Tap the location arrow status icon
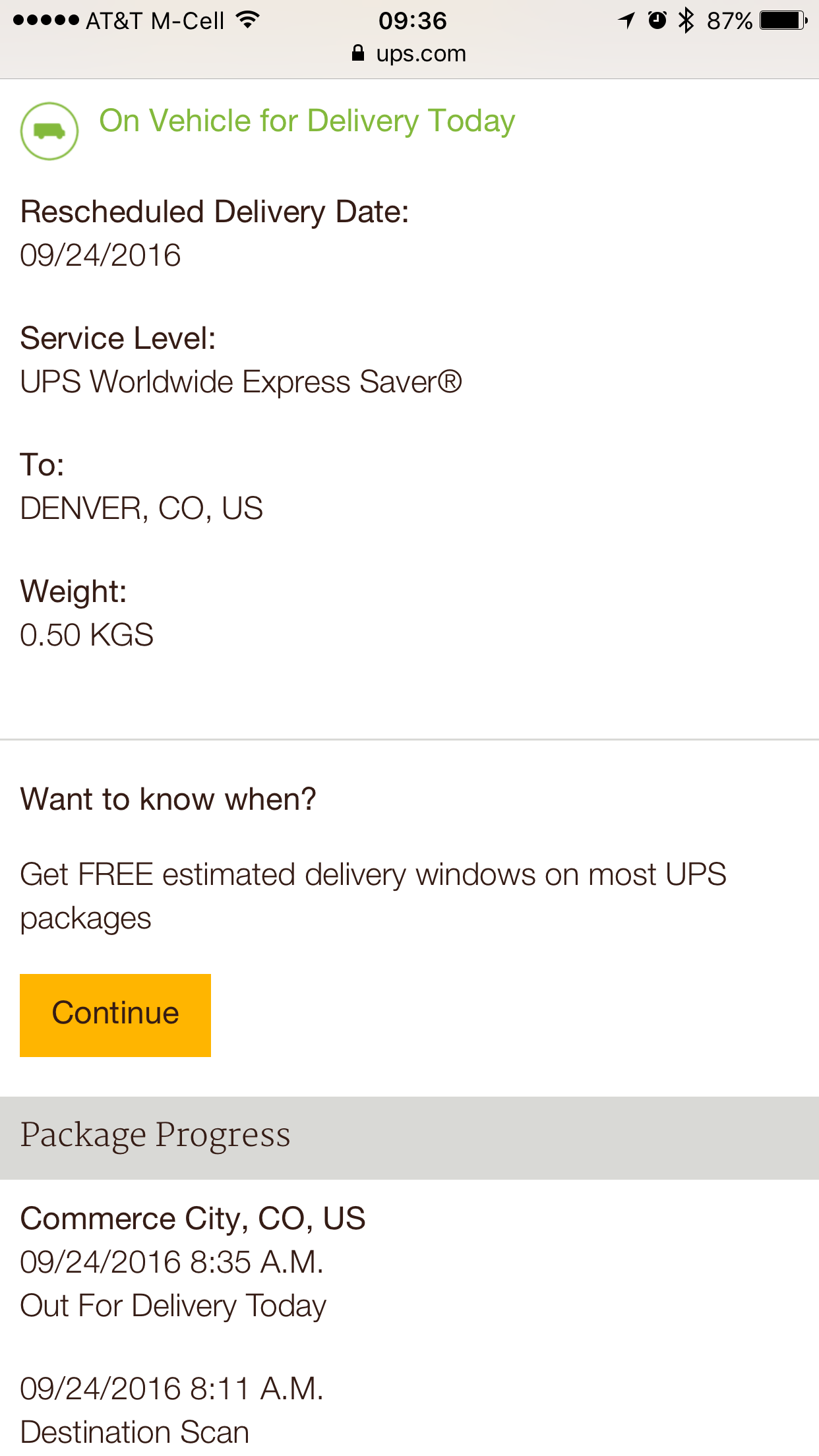Viewport: 819px width, 1456px height. pos(626,20)
